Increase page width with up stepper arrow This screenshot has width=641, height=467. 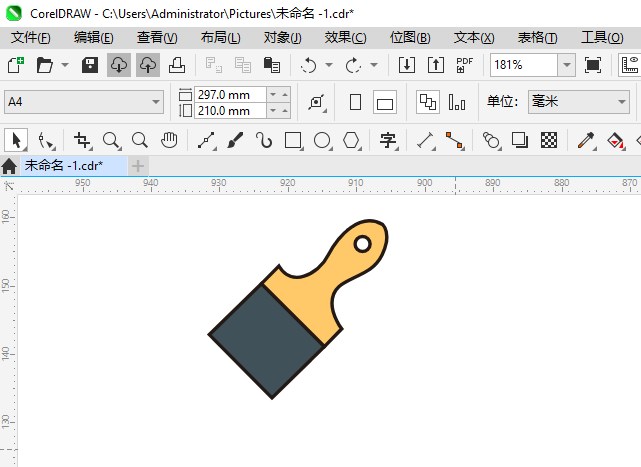point(285,95)
